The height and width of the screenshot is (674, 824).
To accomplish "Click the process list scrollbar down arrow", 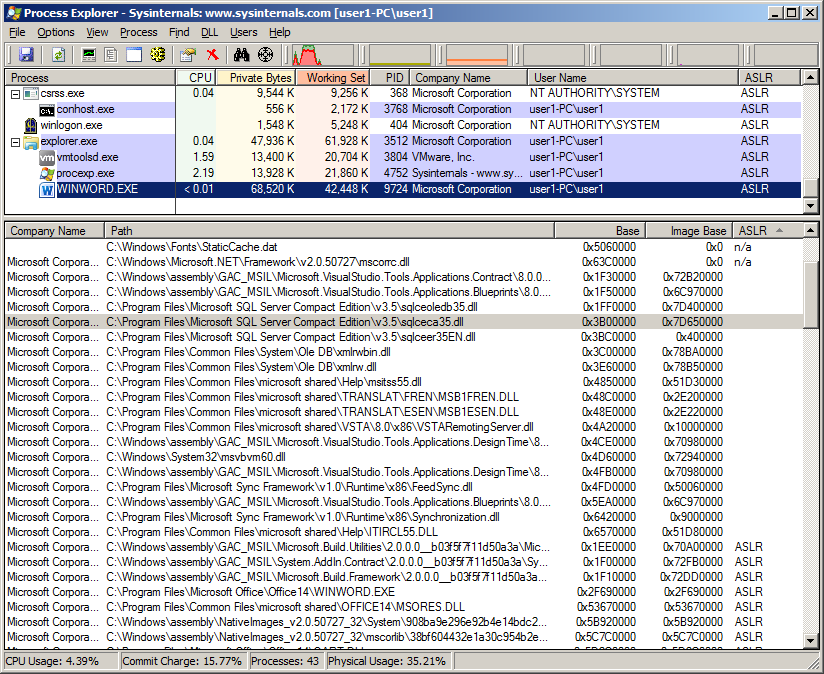I will (x=810, y=206).
